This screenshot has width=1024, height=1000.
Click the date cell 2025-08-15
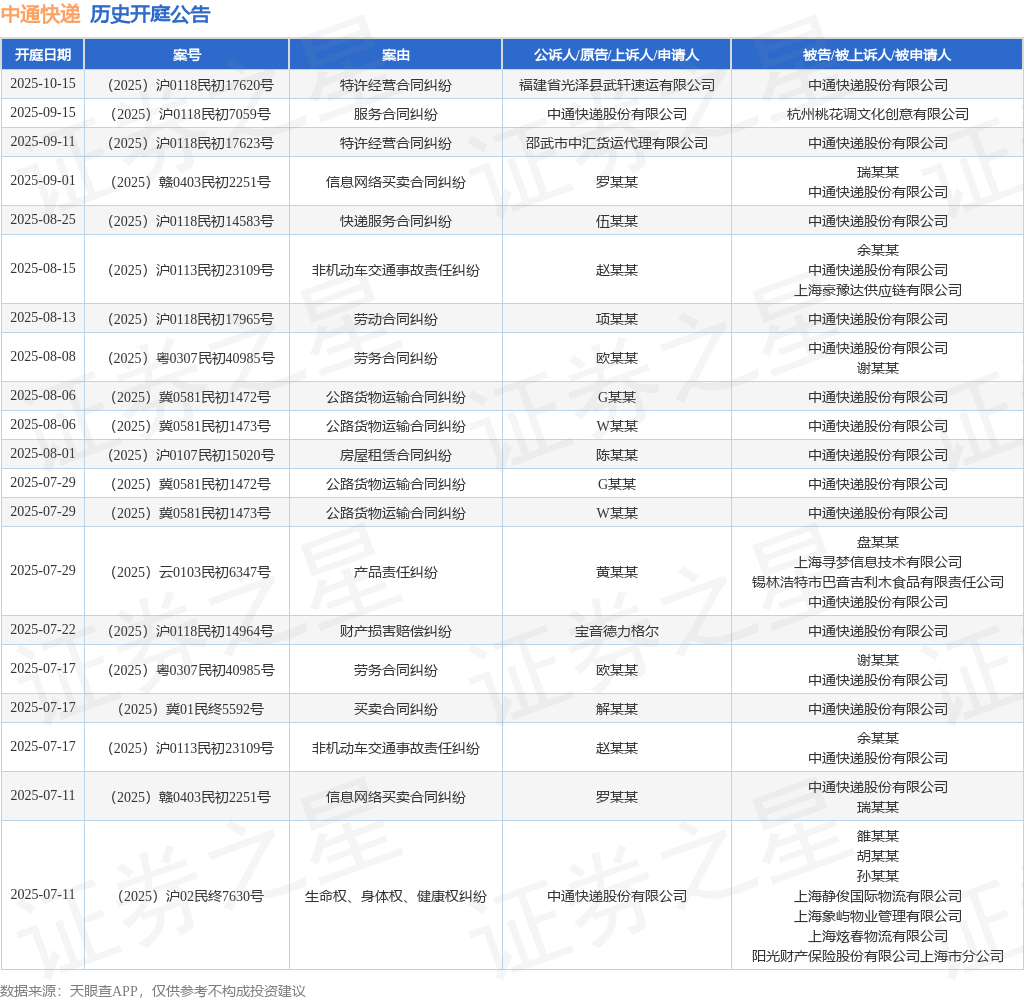pos(43,268)
